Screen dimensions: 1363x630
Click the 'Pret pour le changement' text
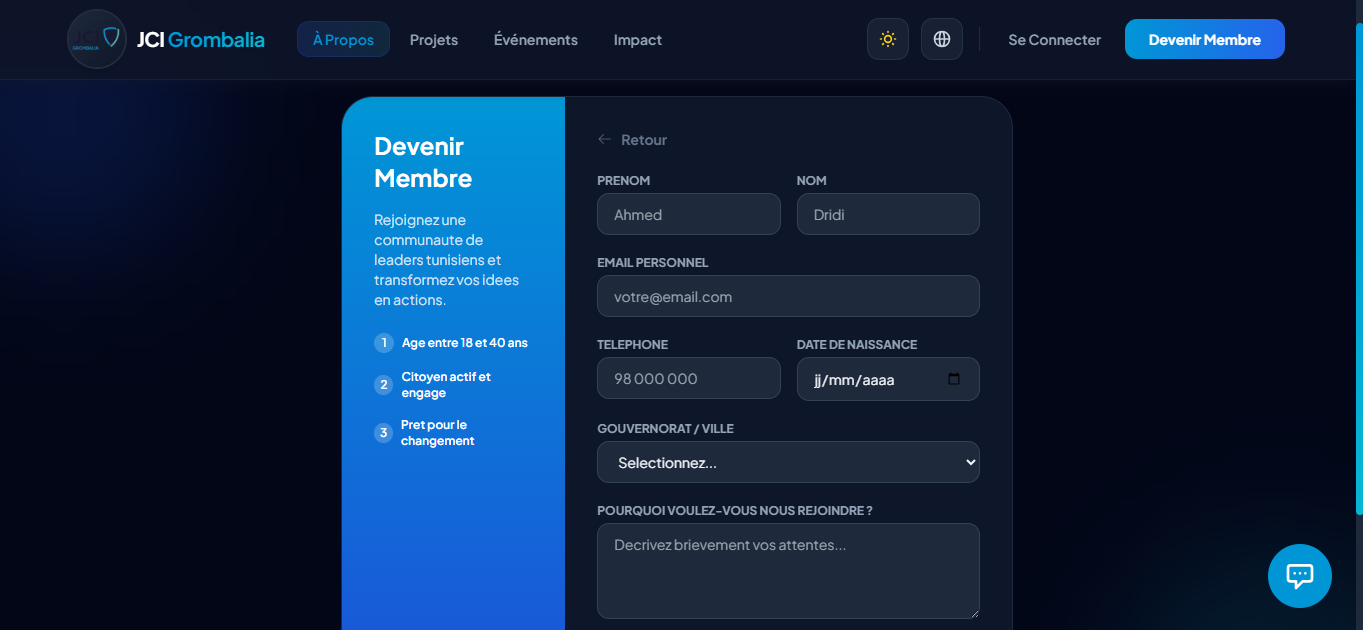(438, 433)
